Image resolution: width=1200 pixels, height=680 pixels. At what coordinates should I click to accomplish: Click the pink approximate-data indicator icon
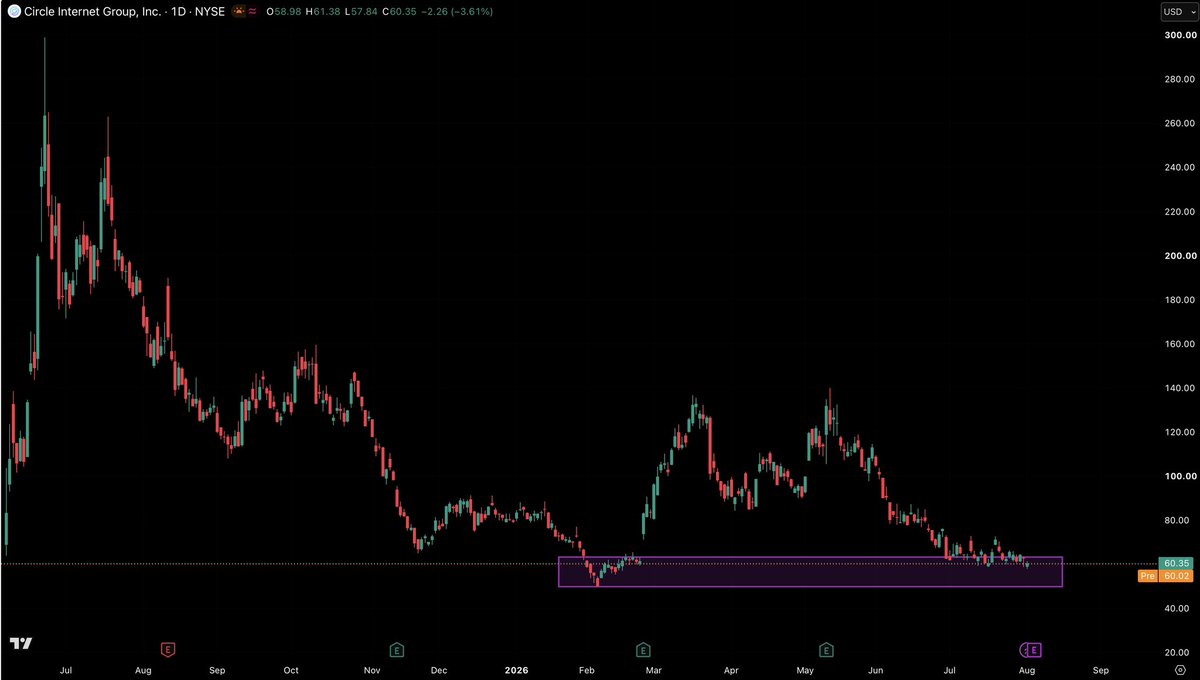coord(252,11)
